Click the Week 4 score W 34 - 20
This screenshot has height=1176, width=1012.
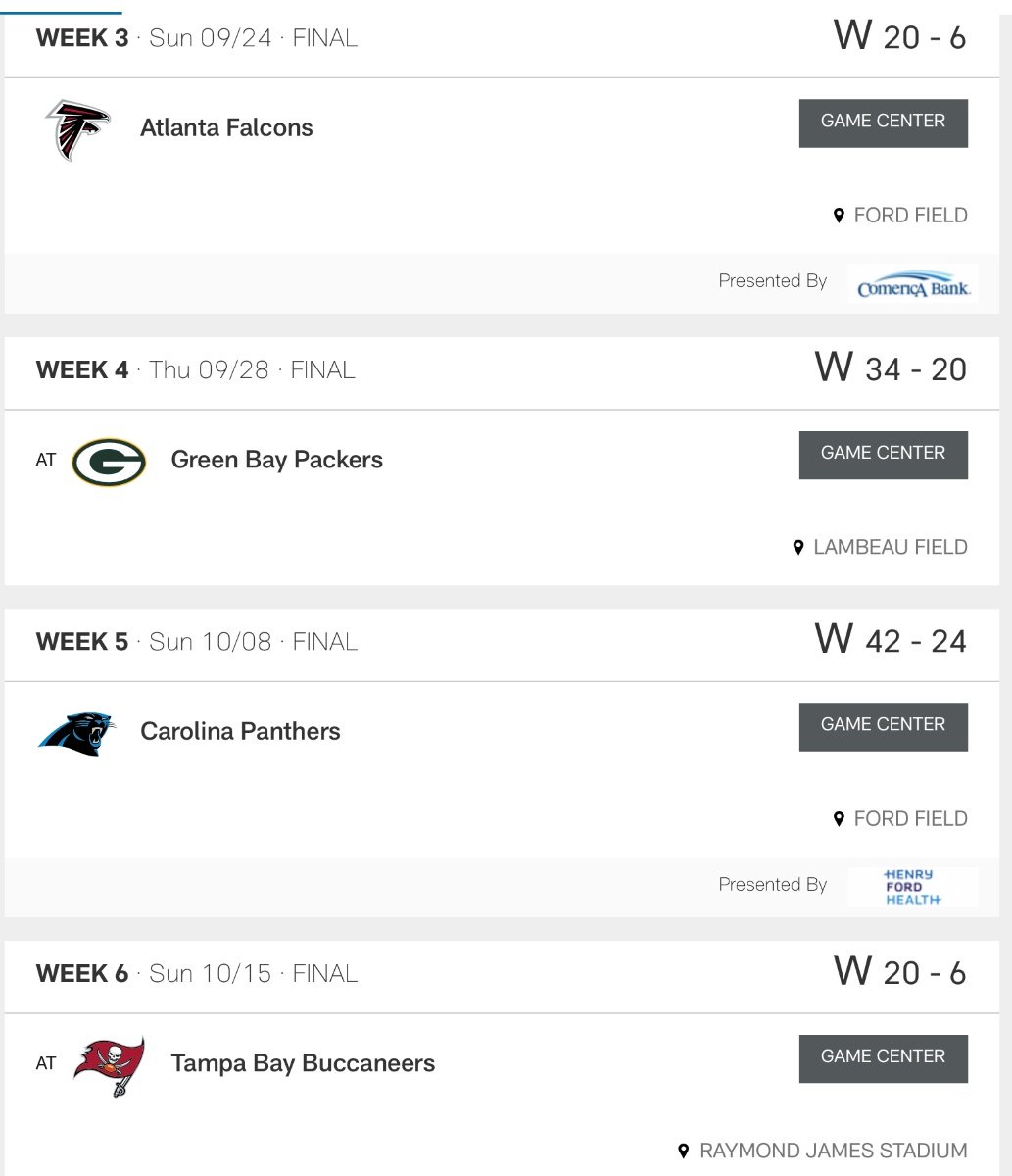[x=891, y=369]
